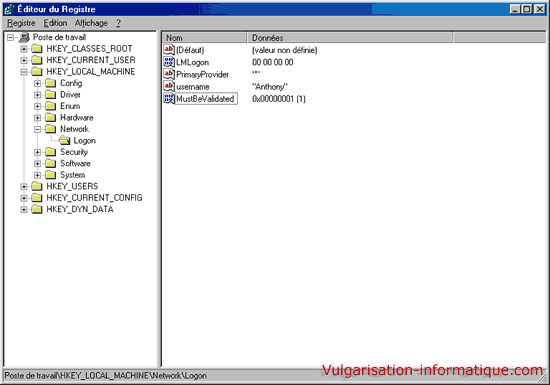This screenshot has height=385, width=550.
Task: Expand the Software key
Action: [x=38, y=164]
